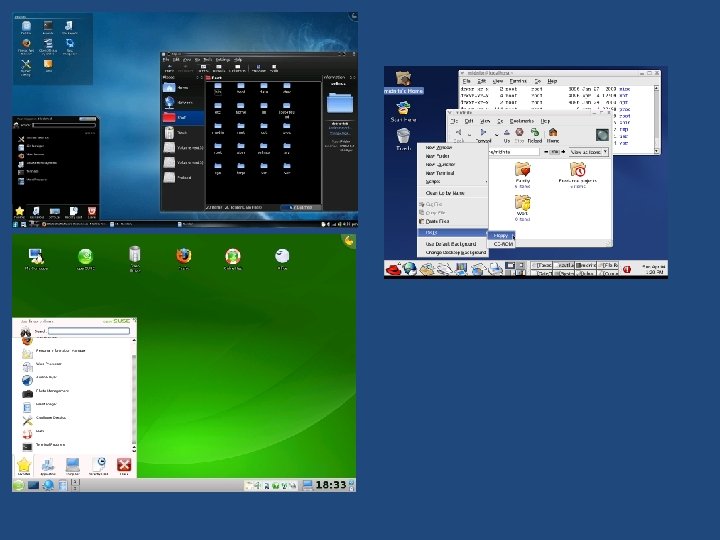Click the red X Leave tab in SUSE menu
The image size is (720, 540).
pyautogui.click(x=124, y=466)
